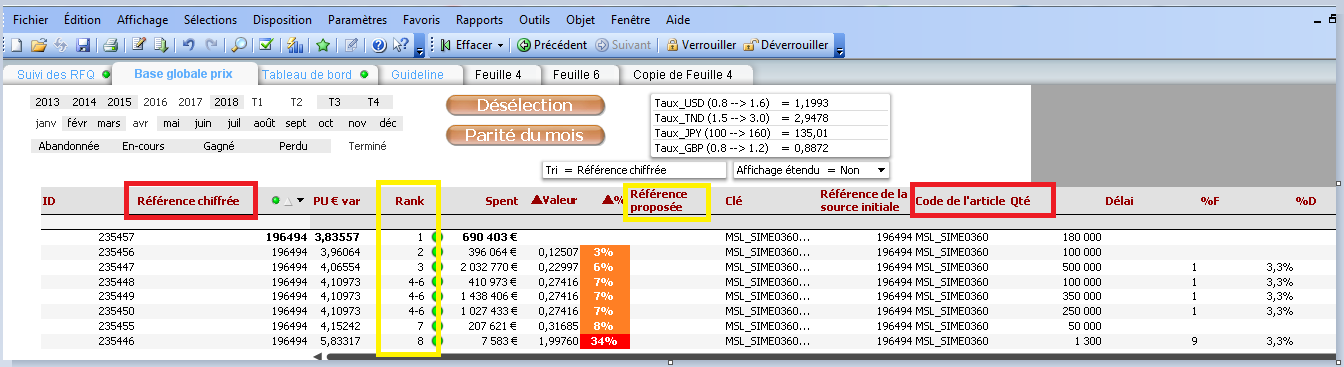Switch to the Tableau de bord tab
1344x367 pixels.
(x=313, y=75)
